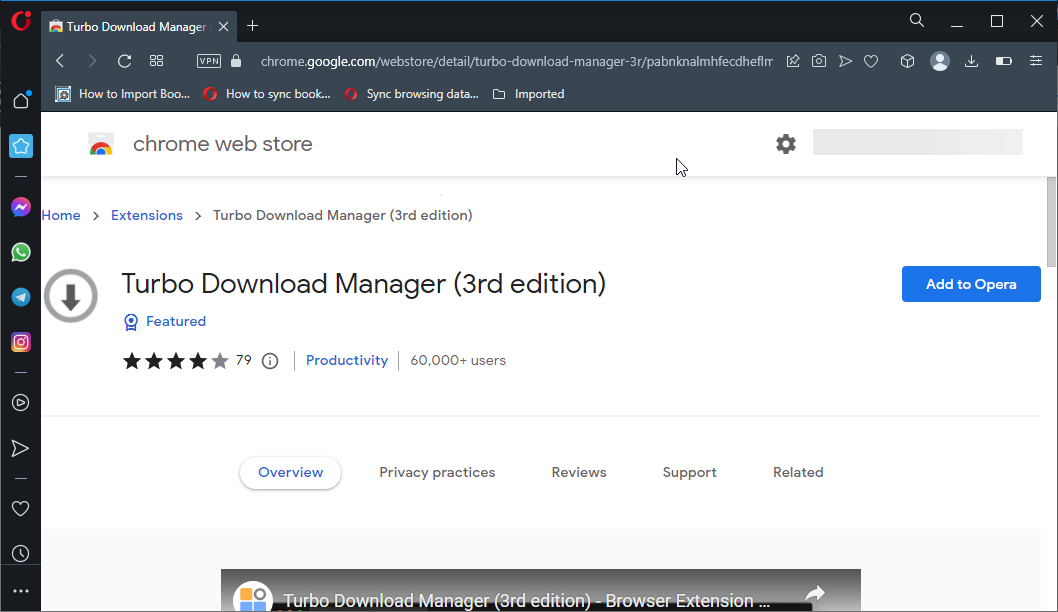Open History clock in sidebar
This screenshot has height=612, width=1058.
(x=21, y=553)
